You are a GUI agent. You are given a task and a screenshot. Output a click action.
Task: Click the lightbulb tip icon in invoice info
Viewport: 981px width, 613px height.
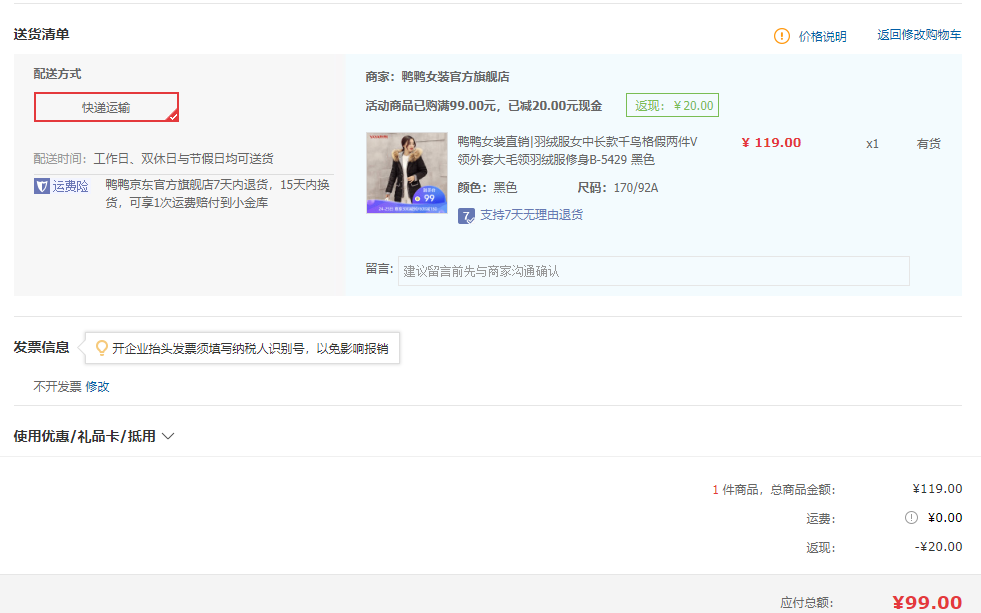pyautogui.click(x=101, y=348)
